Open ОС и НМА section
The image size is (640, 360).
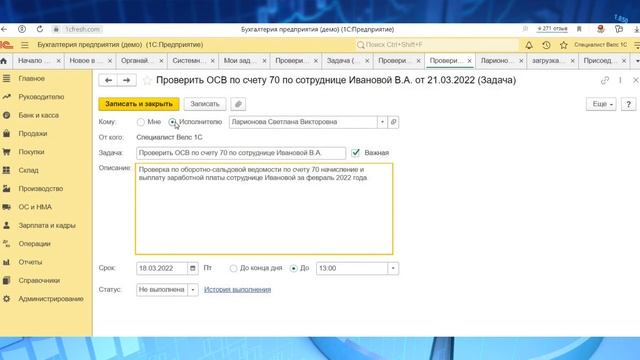(x=35, y=207)
